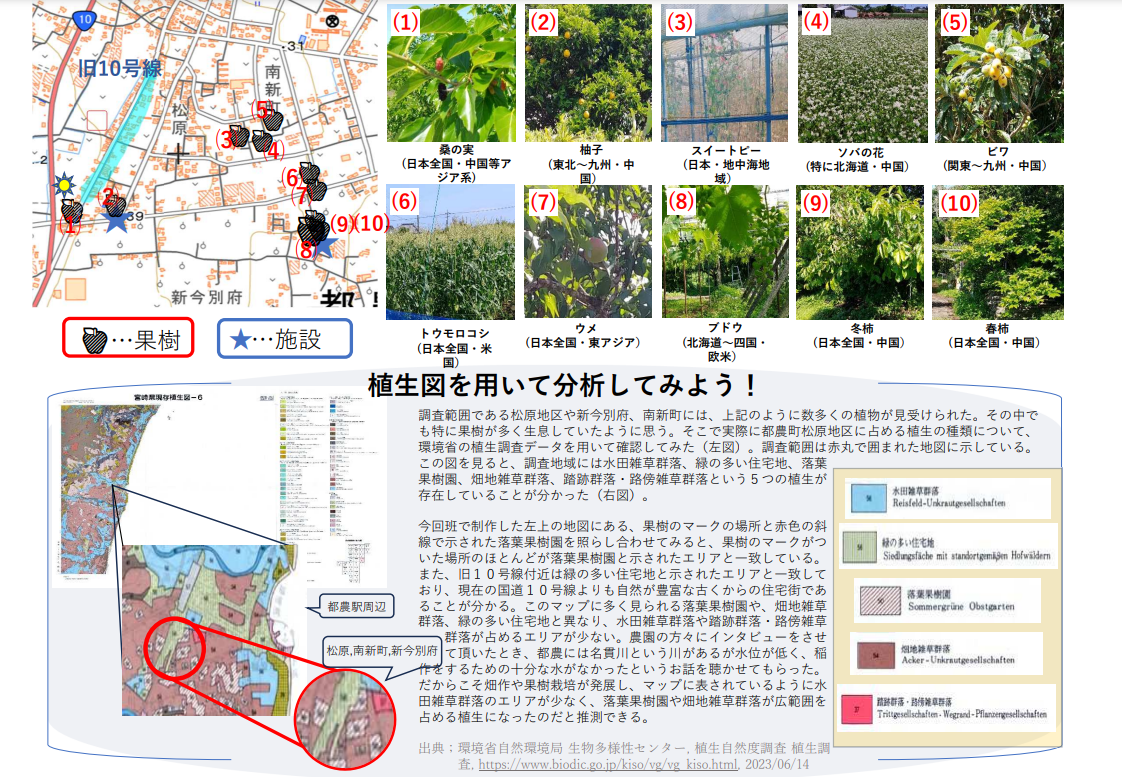Click the blue star marker beside marker (2)
Screen dimensions: 1122x777
[116, 222]
